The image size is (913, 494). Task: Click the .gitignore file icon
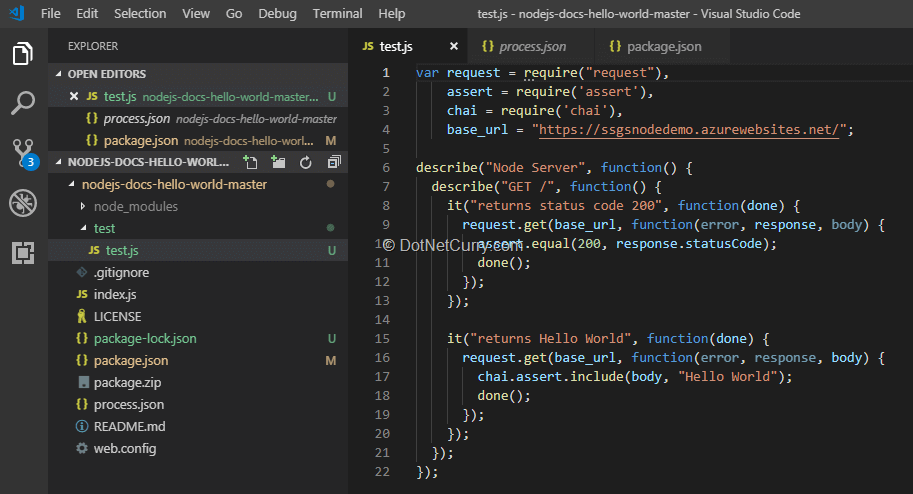[x=82, y=272]
